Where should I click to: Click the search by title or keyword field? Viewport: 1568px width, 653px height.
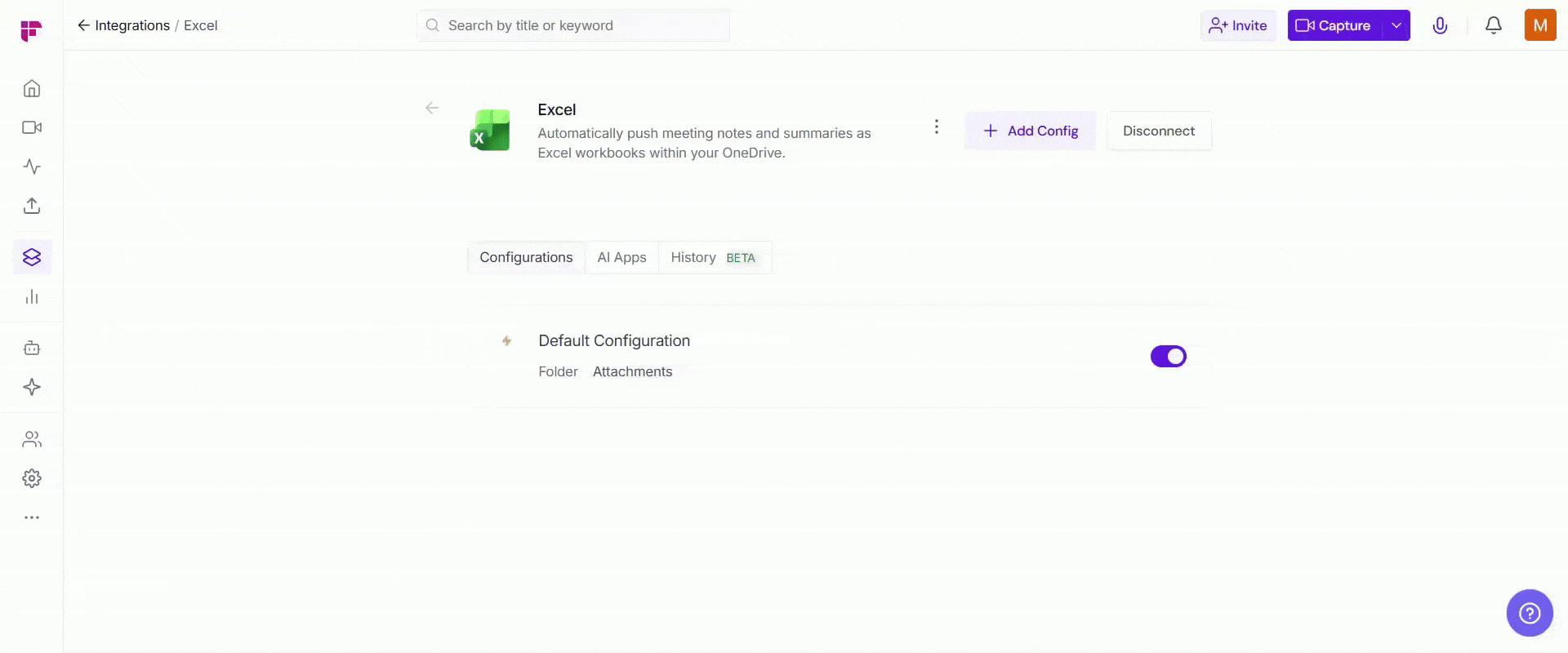pyautogui.click(x=572, y=25)
